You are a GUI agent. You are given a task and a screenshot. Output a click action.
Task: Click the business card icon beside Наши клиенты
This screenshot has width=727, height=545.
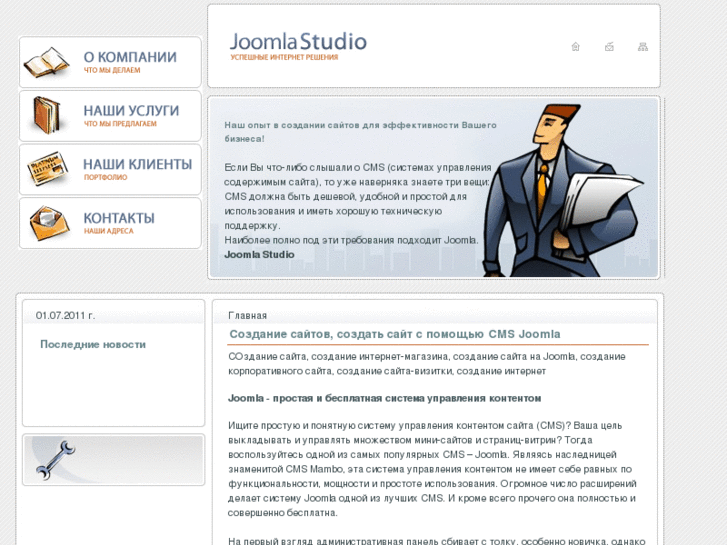pyautogui.click(x=46, y=169)
